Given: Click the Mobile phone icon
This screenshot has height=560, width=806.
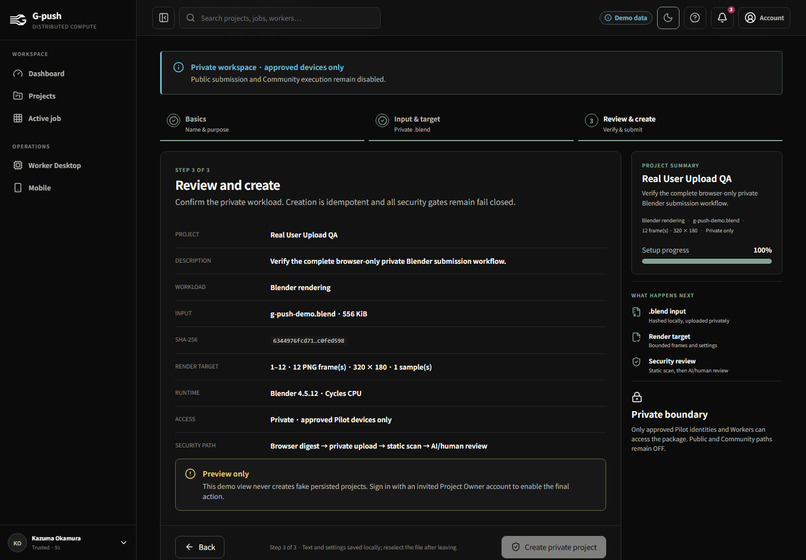Looking at the screenshot, I should (x=18, y=188).
